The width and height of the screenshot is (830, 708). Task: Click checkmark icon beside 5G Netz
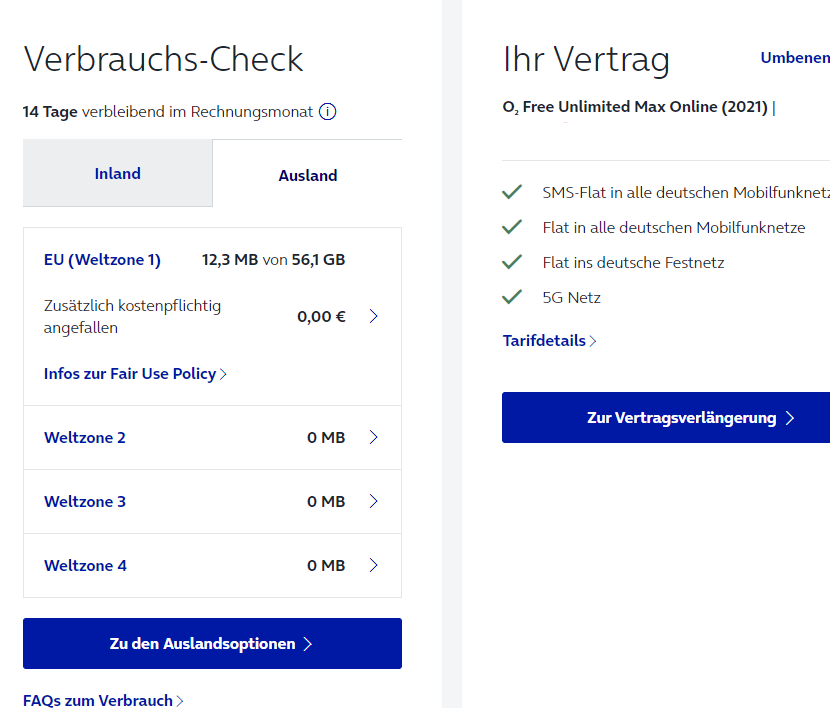tap(512, 297)
